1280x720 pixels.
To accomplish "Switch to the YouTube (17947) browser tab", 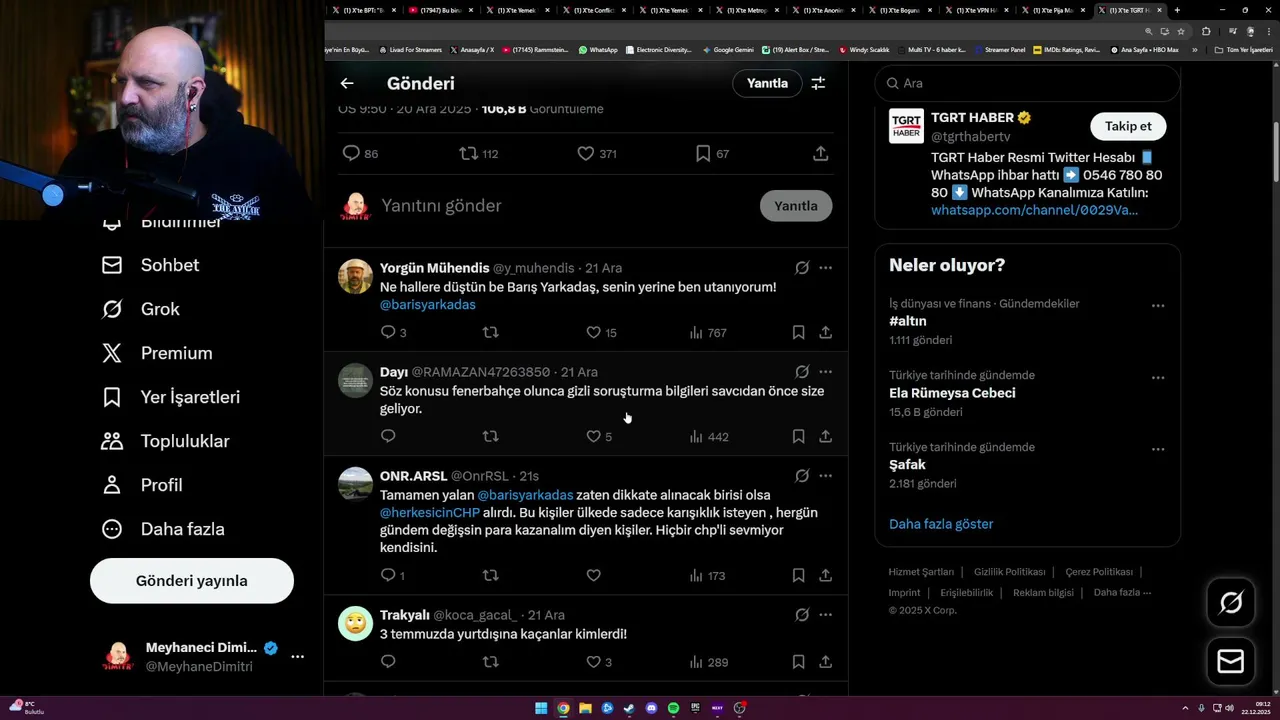I will coord(440,10).
